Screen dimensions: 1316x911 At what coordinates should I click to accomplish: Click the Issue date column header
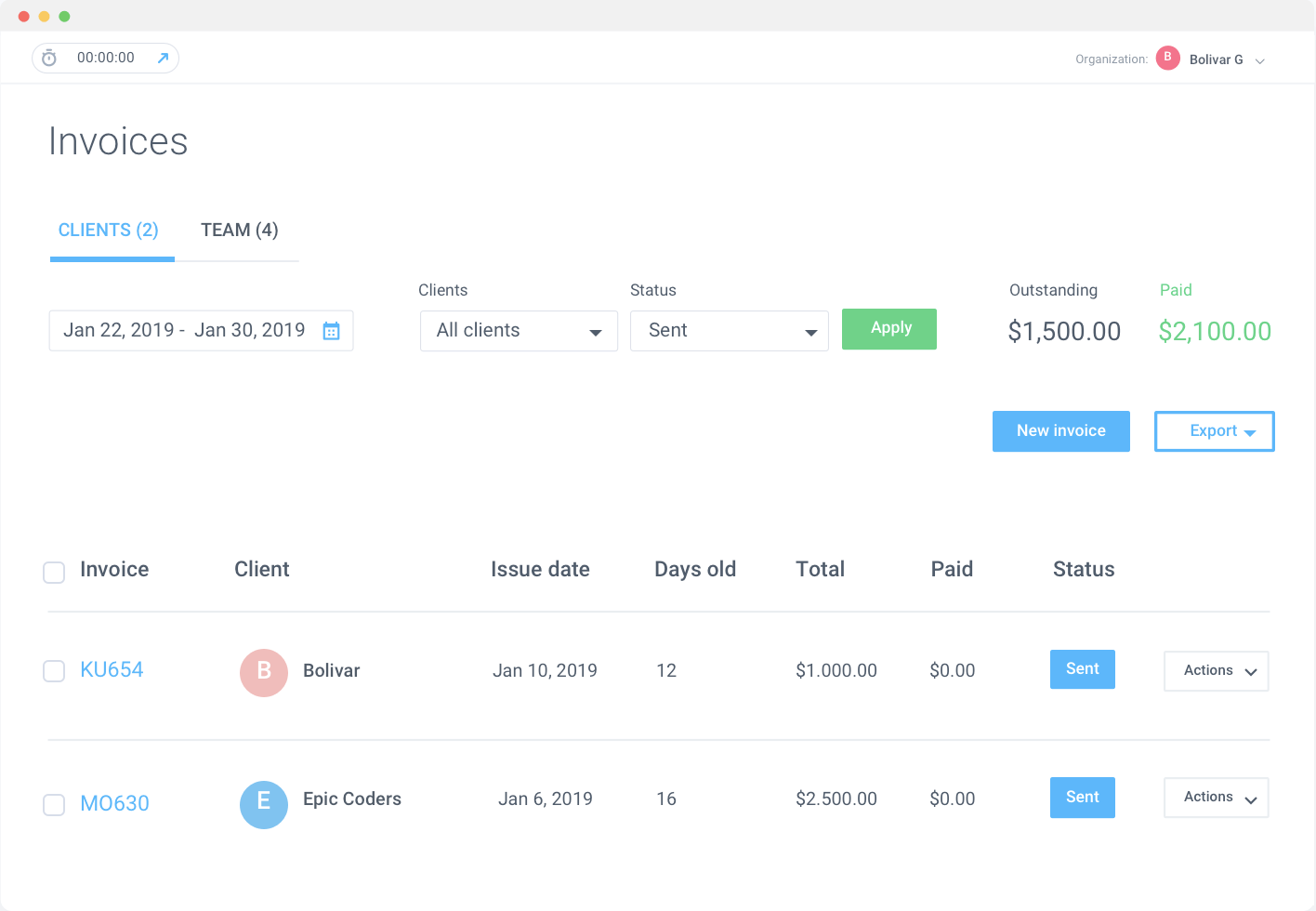coord(540,570)
